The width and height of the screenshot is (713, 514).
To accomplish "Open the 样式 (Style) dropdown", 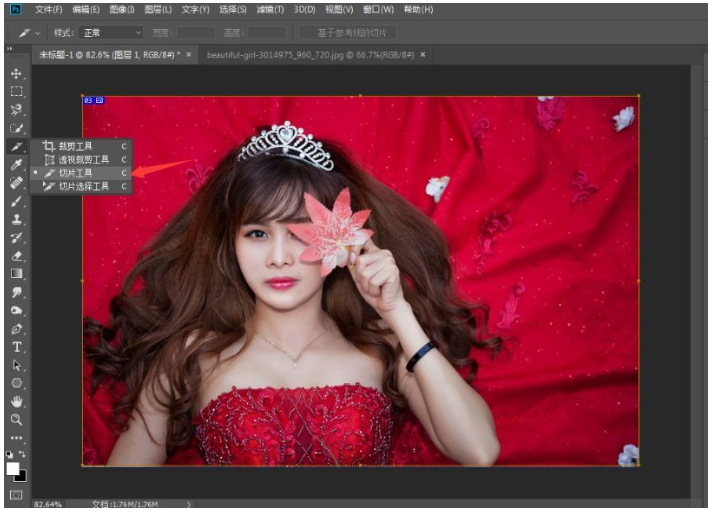I will 111,33.
